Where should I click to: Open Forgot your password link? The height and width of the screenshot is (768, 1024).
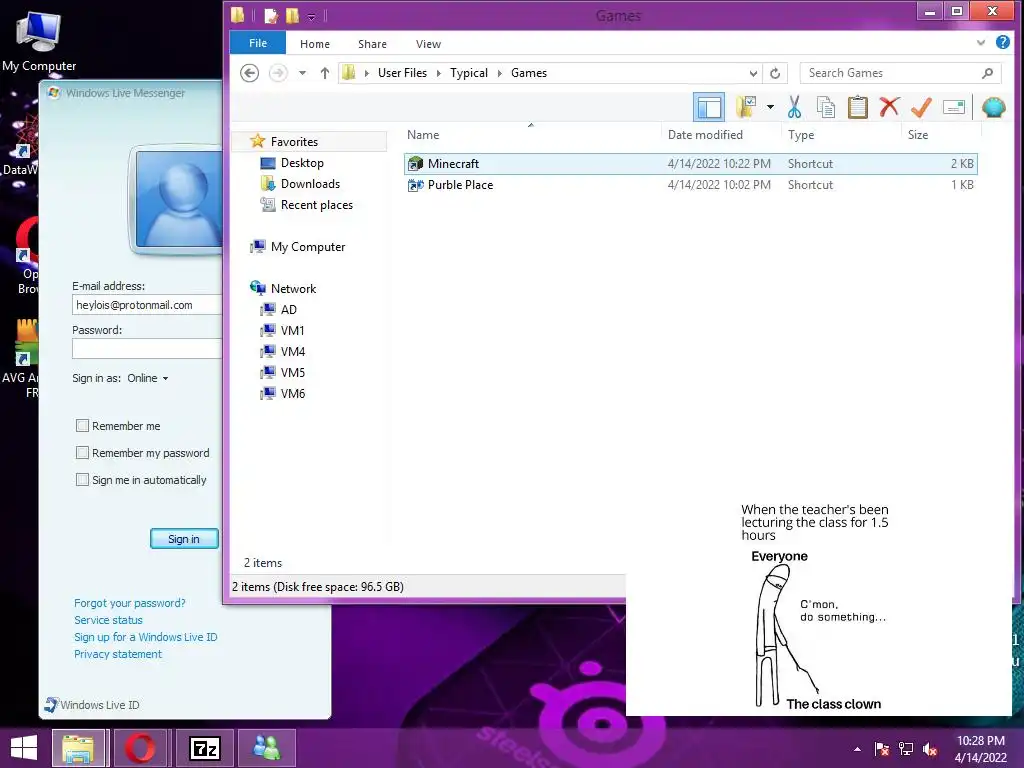click(129, 603)
